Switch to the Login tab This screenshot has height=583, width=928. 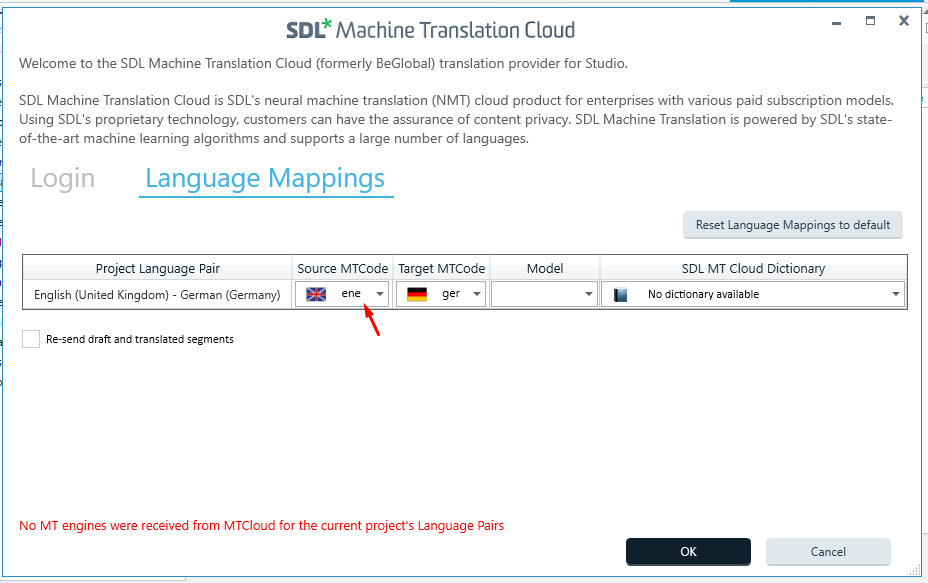[63, 178]
